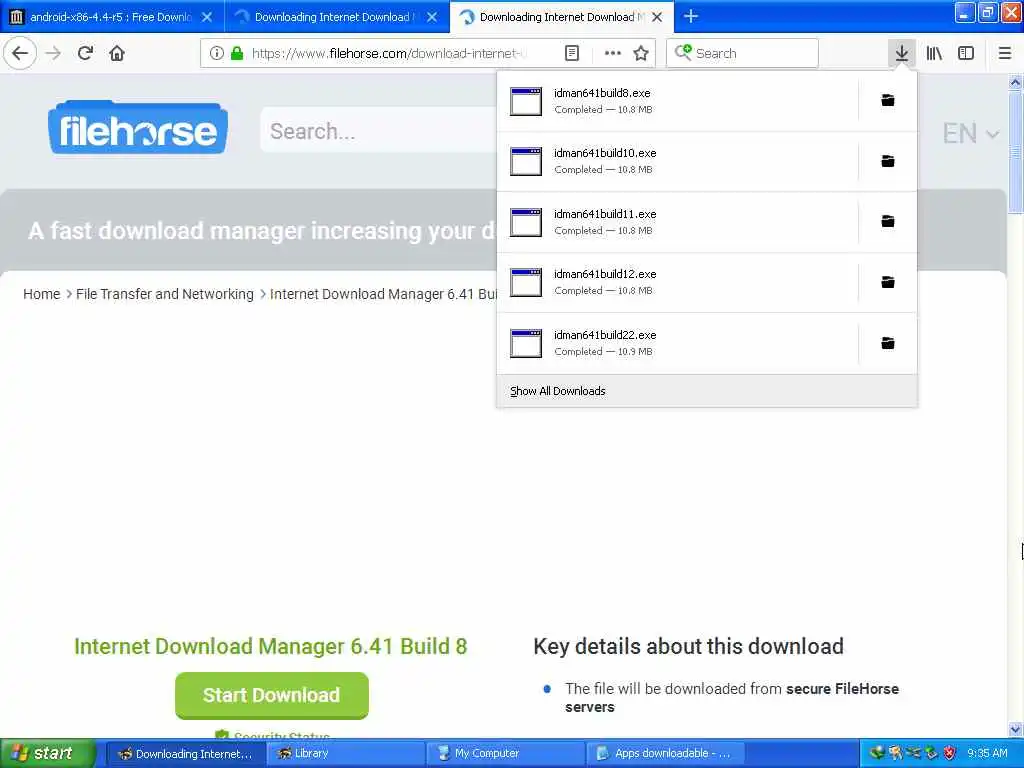Screen dimensions: 1024x768
Task: Reload the current page
Action: [x=85, y=53]
